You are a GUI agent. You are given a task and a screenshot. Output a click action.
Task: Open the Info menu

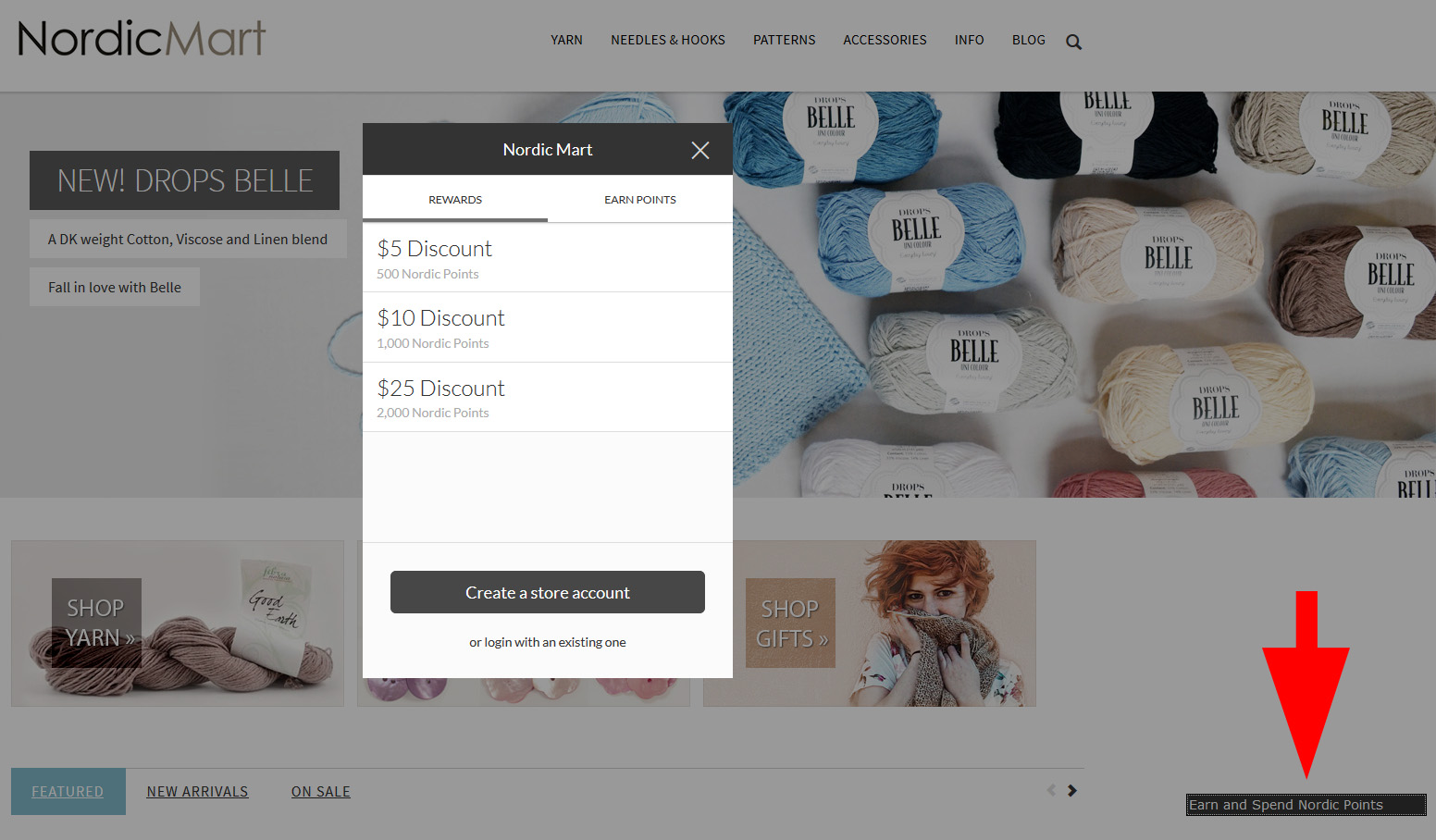pos(969,40)
